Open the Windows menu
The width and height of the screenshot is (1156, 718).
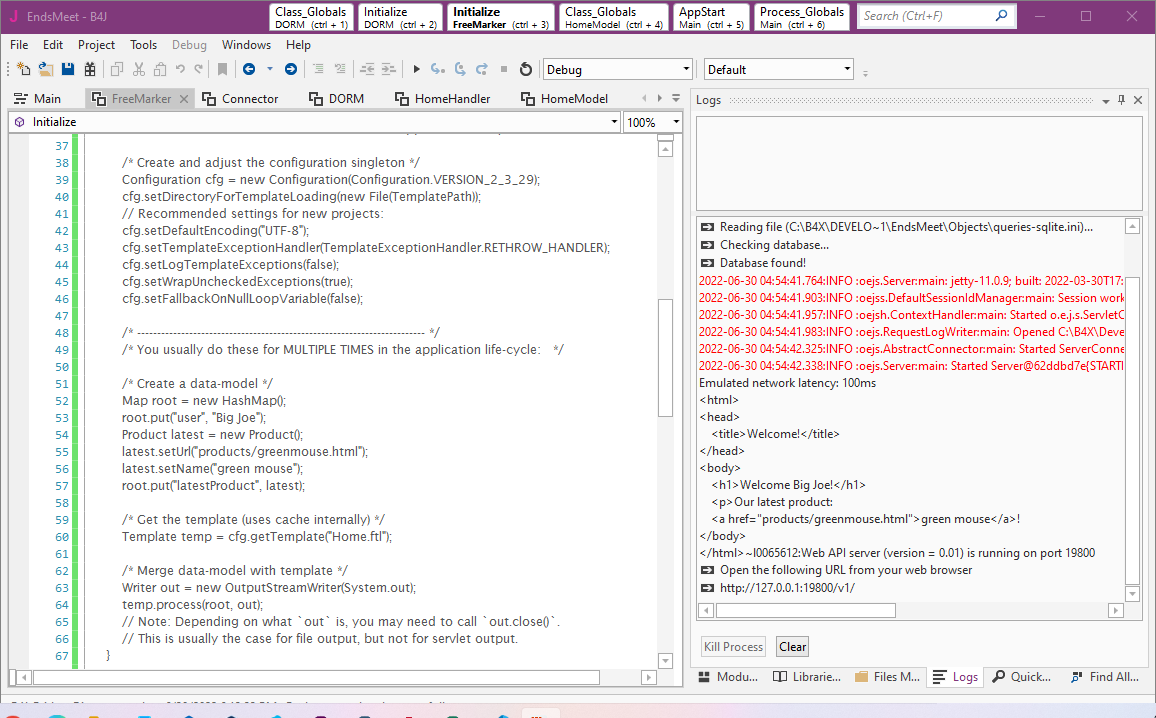click(246, 45)
